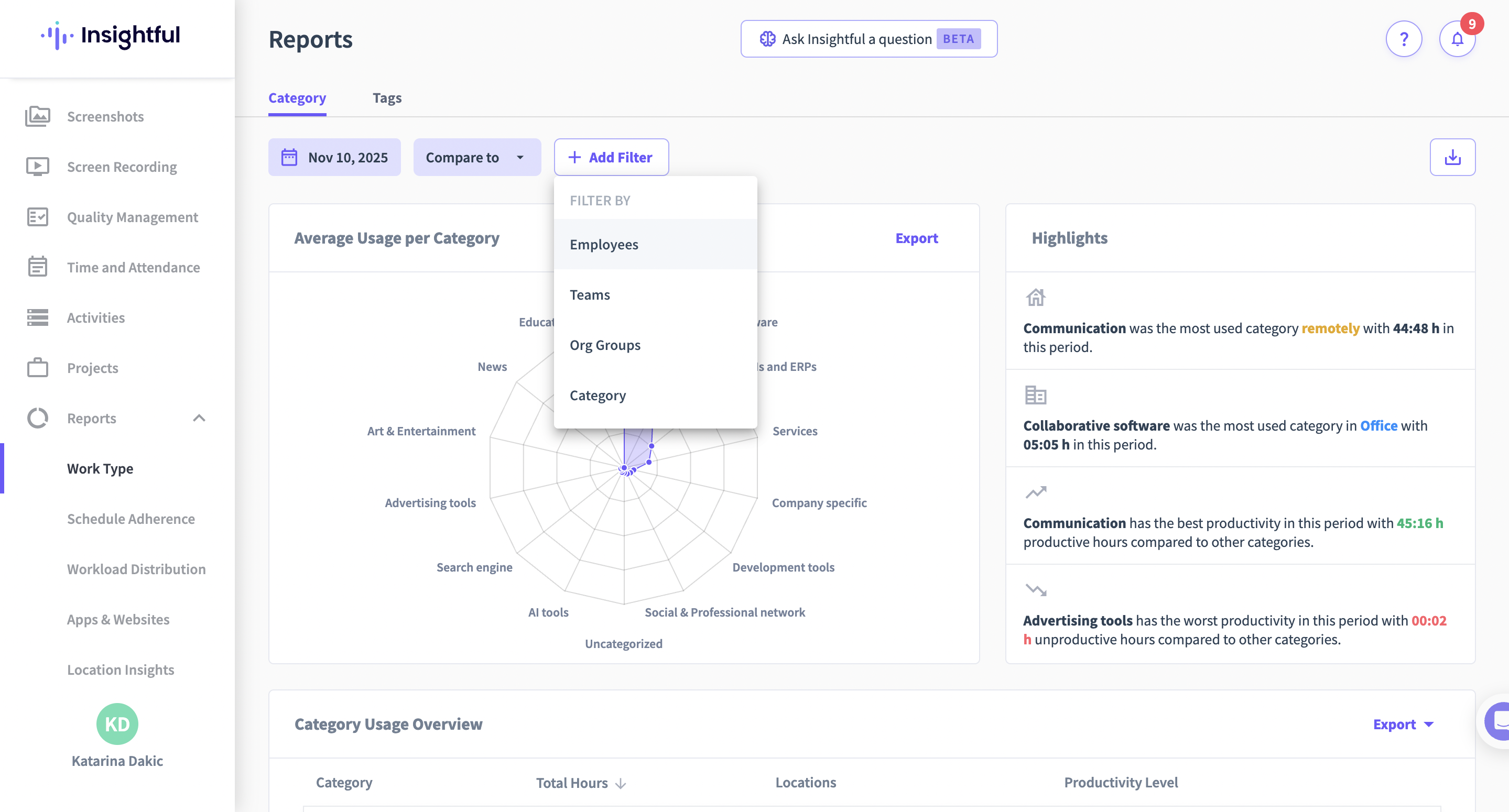Viewport: 1509px width, 812px height.
Task: Collapse the Reports sidebar section
Action: [199, 418]
